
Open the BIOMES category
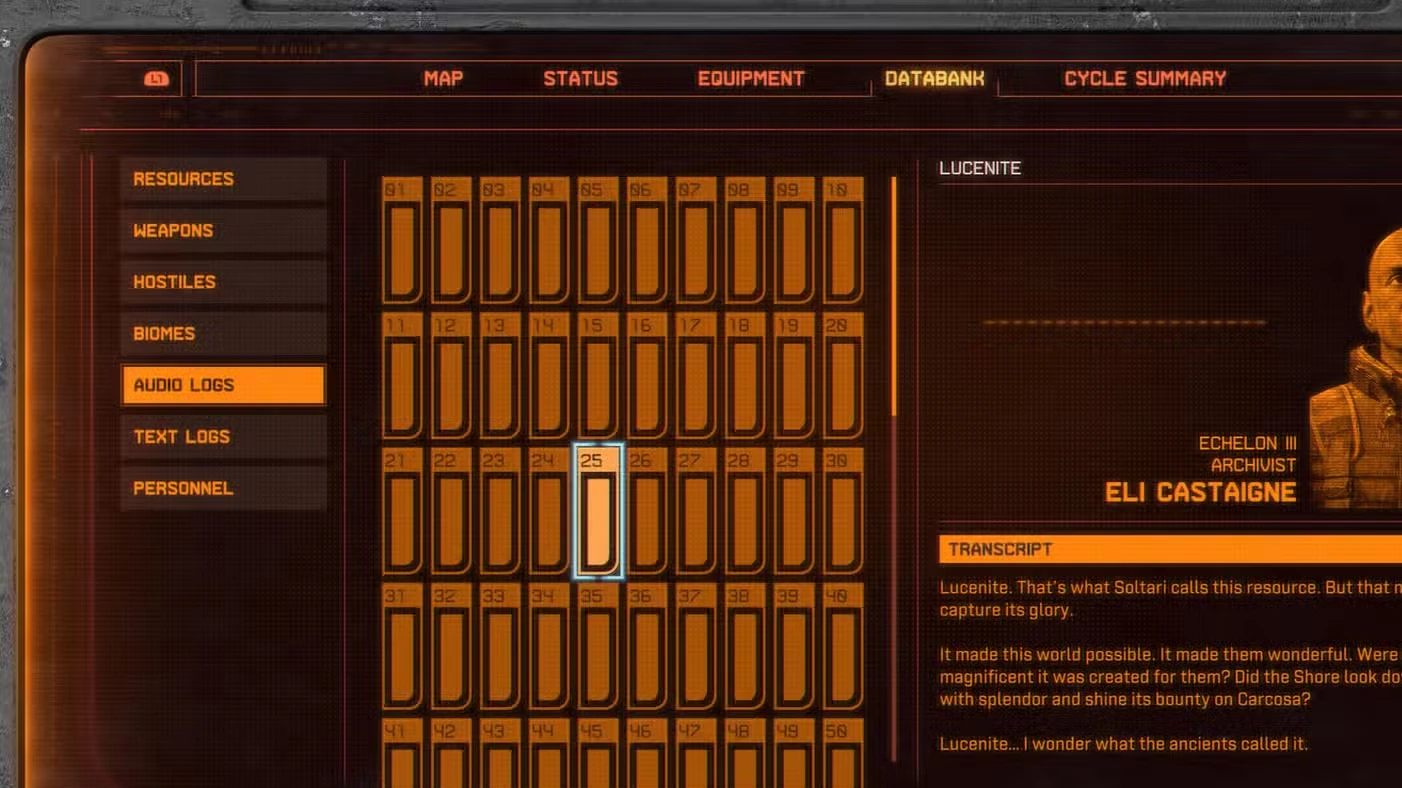(224, 334)
